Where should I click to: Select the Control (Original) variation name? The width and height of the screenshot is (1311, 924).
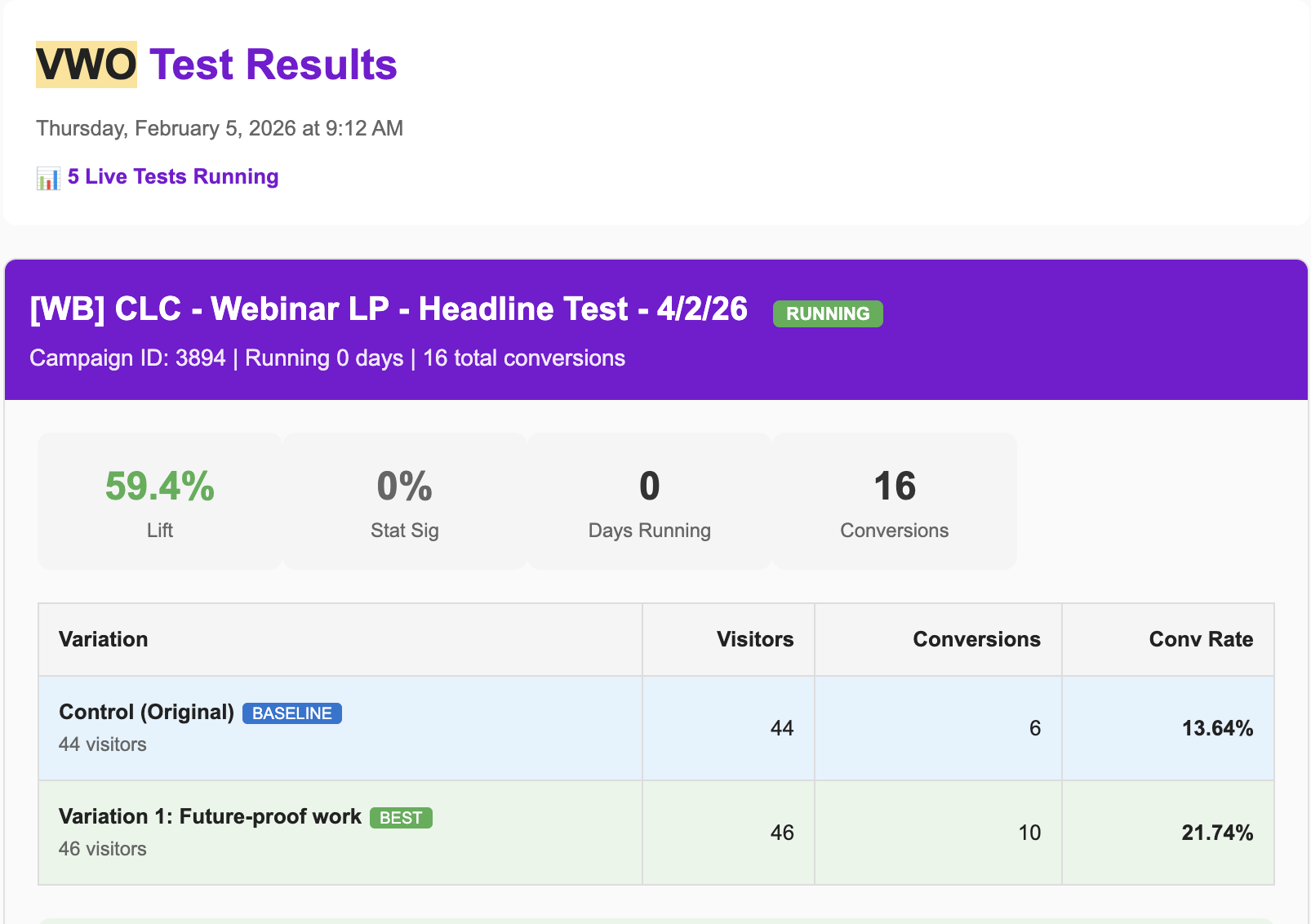tap(147, 712)
